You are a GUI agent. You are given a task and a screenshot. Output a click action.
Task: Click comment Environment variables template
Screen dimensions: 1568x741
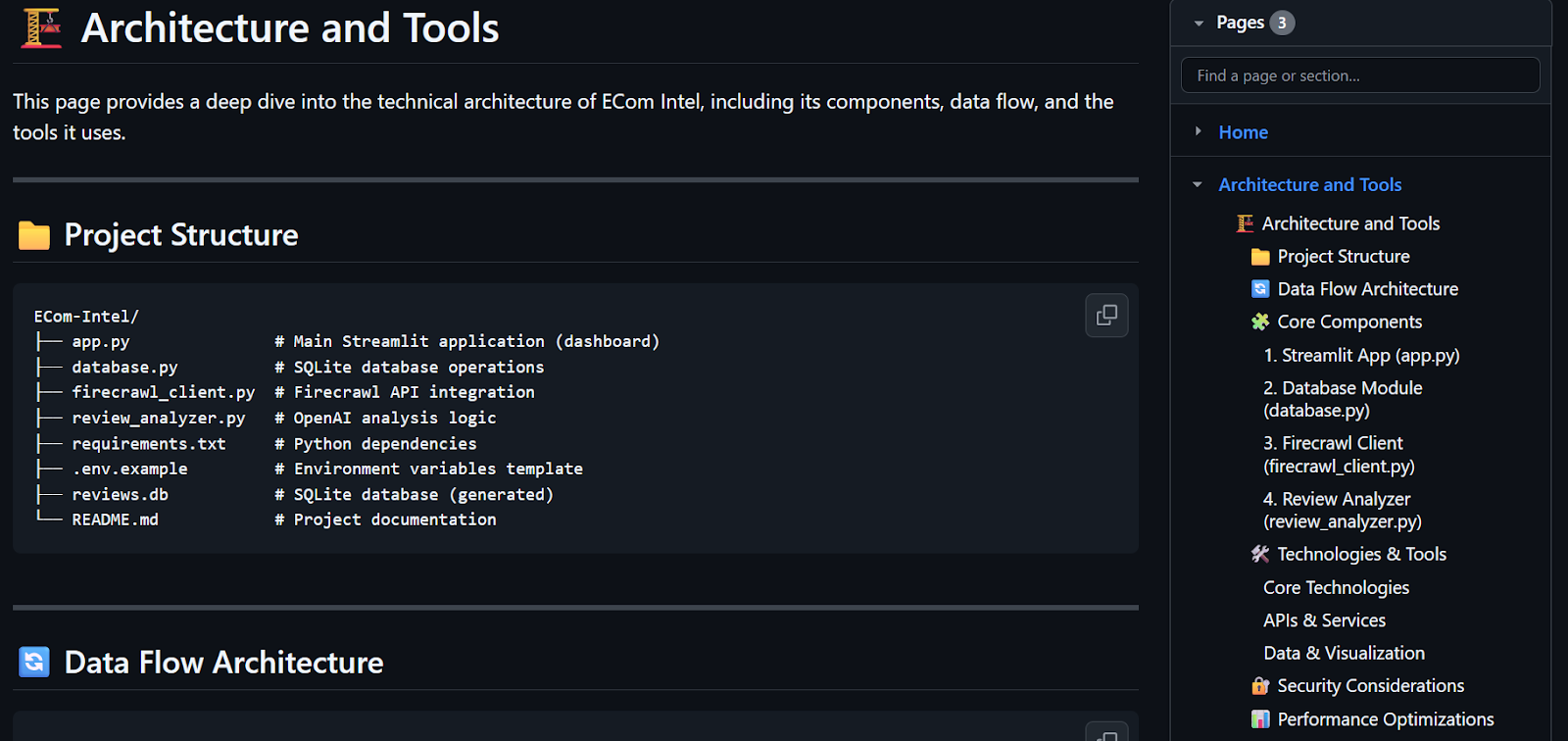[429, 469]
